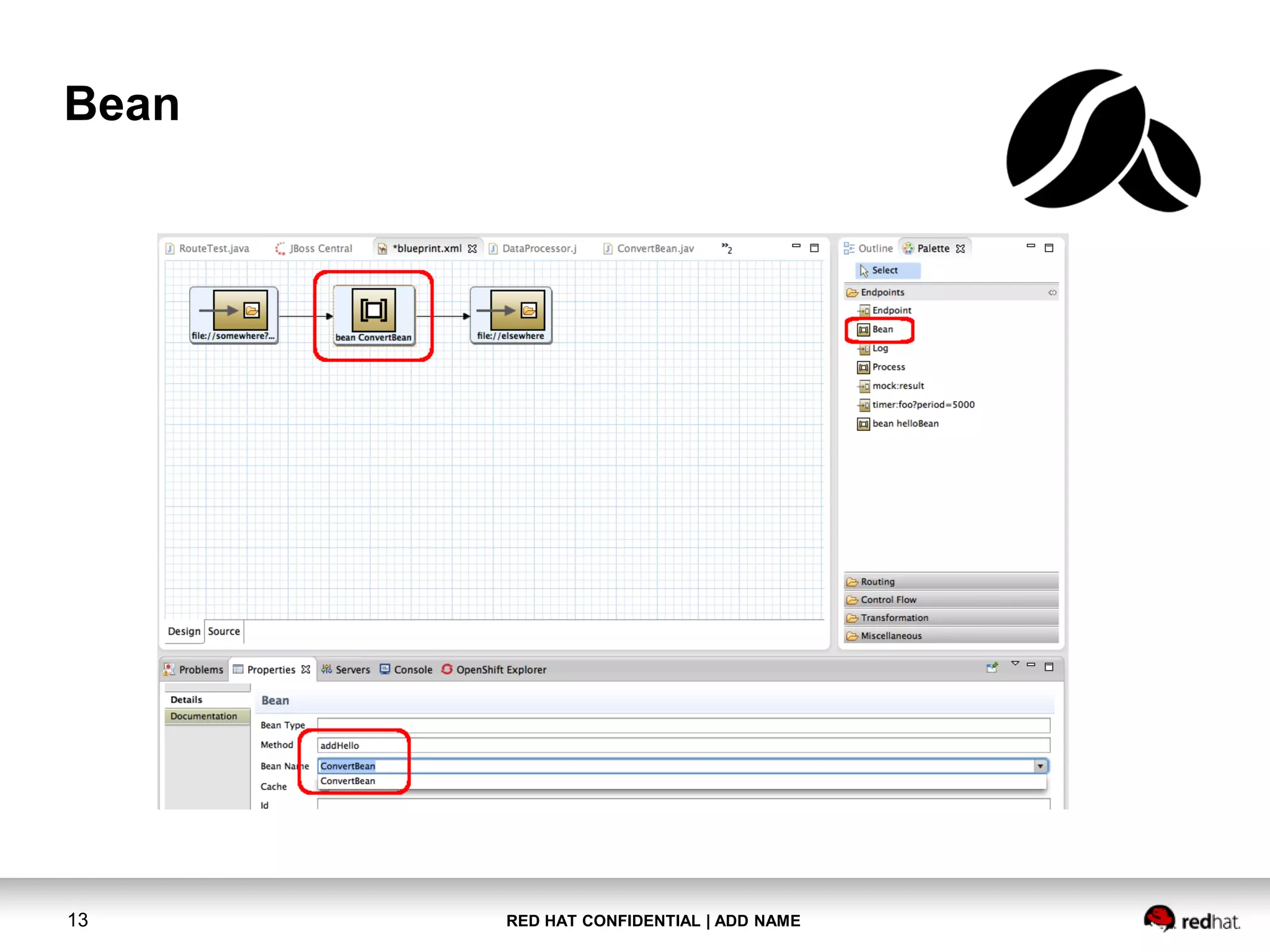1270x952 pixels.
Task: Open the Console view tab
Action: [x=406, y=669]
